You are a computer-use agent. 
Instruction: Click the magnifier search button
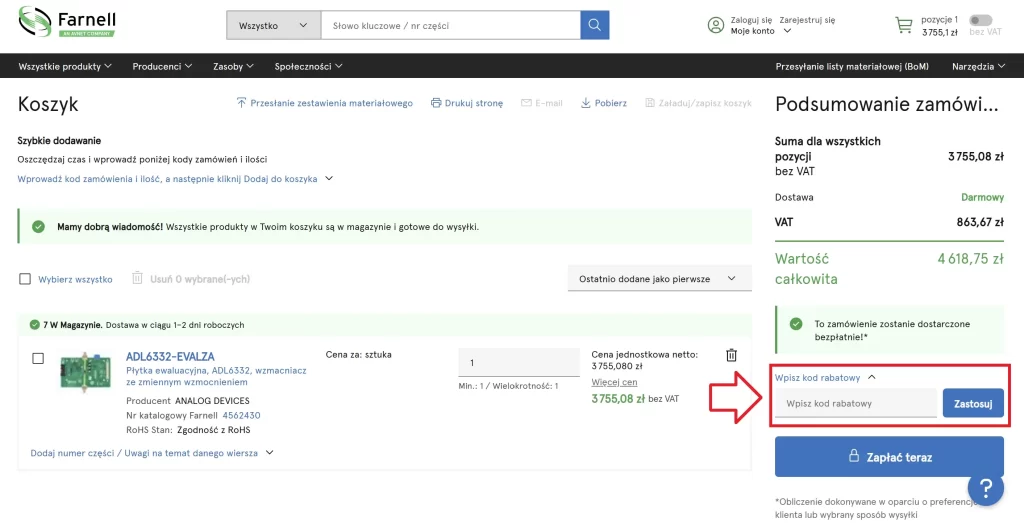(x=594, y=25)
